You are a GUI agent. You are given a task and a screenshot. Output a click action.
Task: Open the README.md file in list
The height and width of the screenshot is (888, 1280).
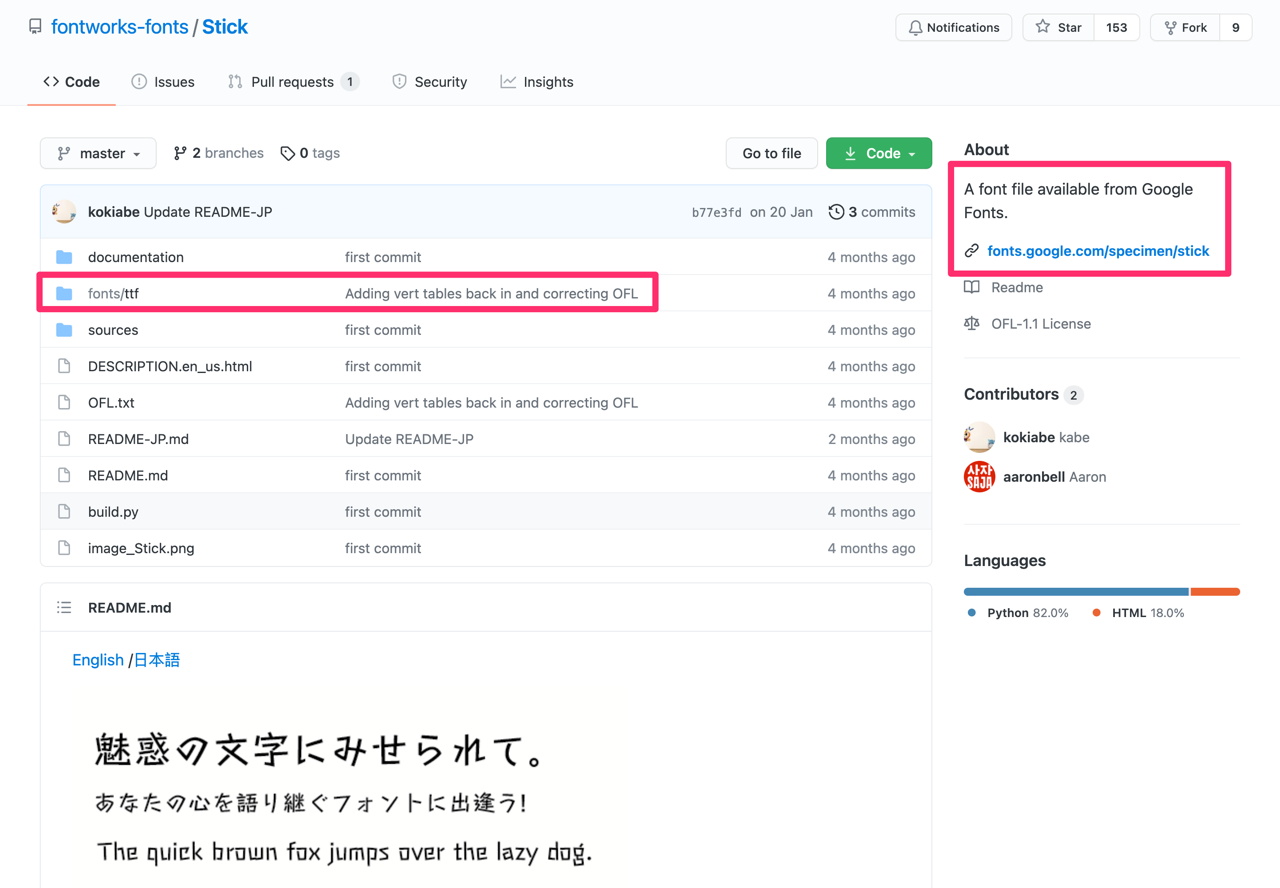coord(128,475)
